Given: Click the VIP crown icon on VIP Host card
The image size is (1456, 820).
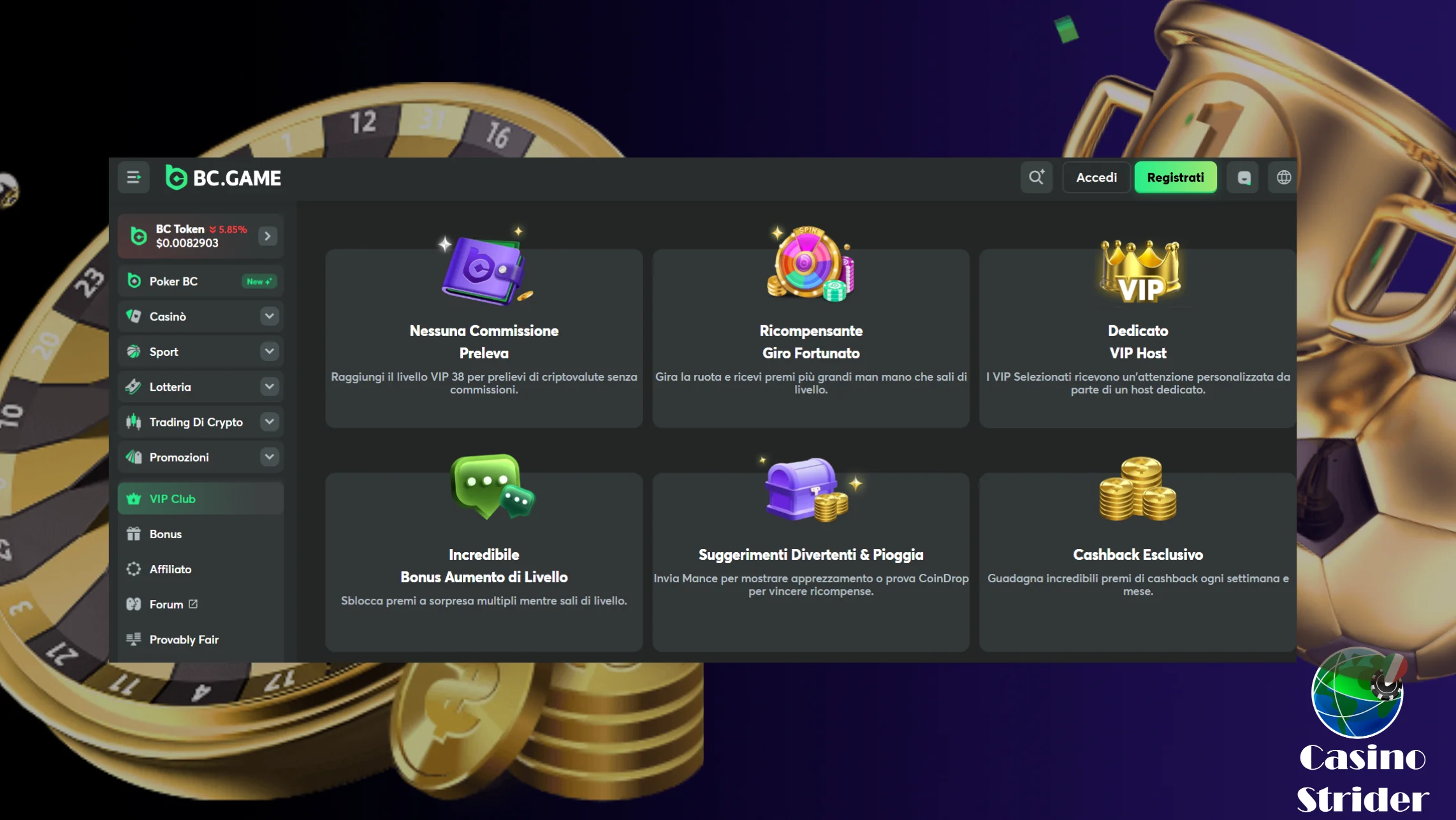Looking at the screenshot, I should 1139,271.
